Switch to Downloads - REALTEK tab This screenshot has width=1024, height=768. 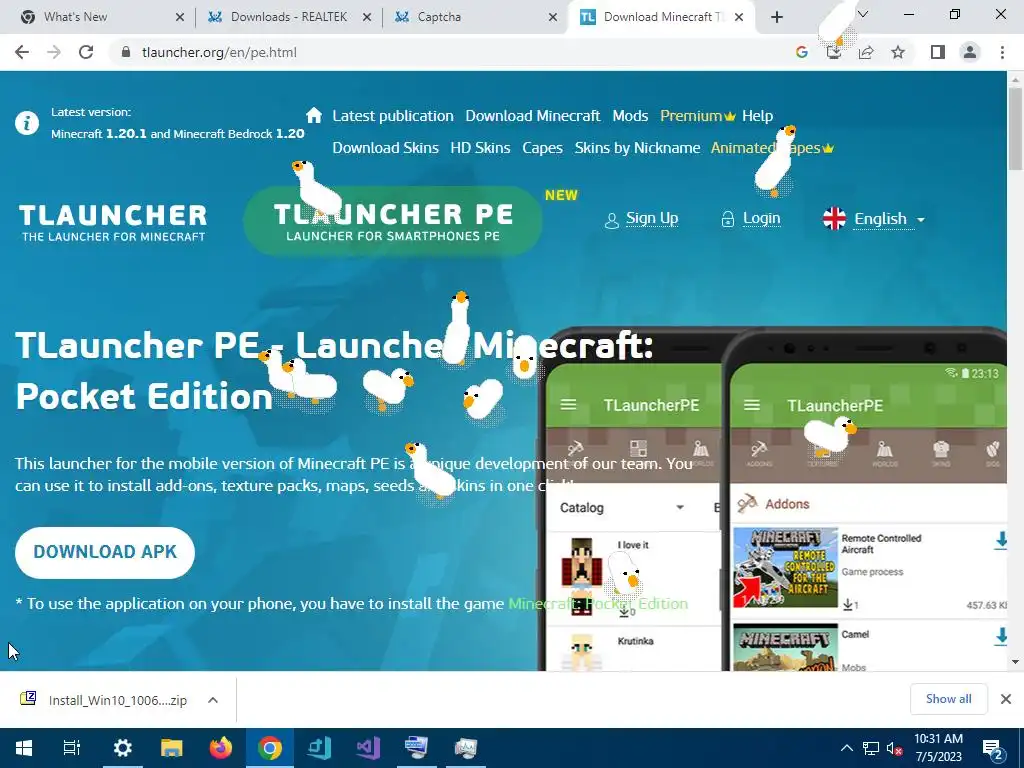coord(289,17)
